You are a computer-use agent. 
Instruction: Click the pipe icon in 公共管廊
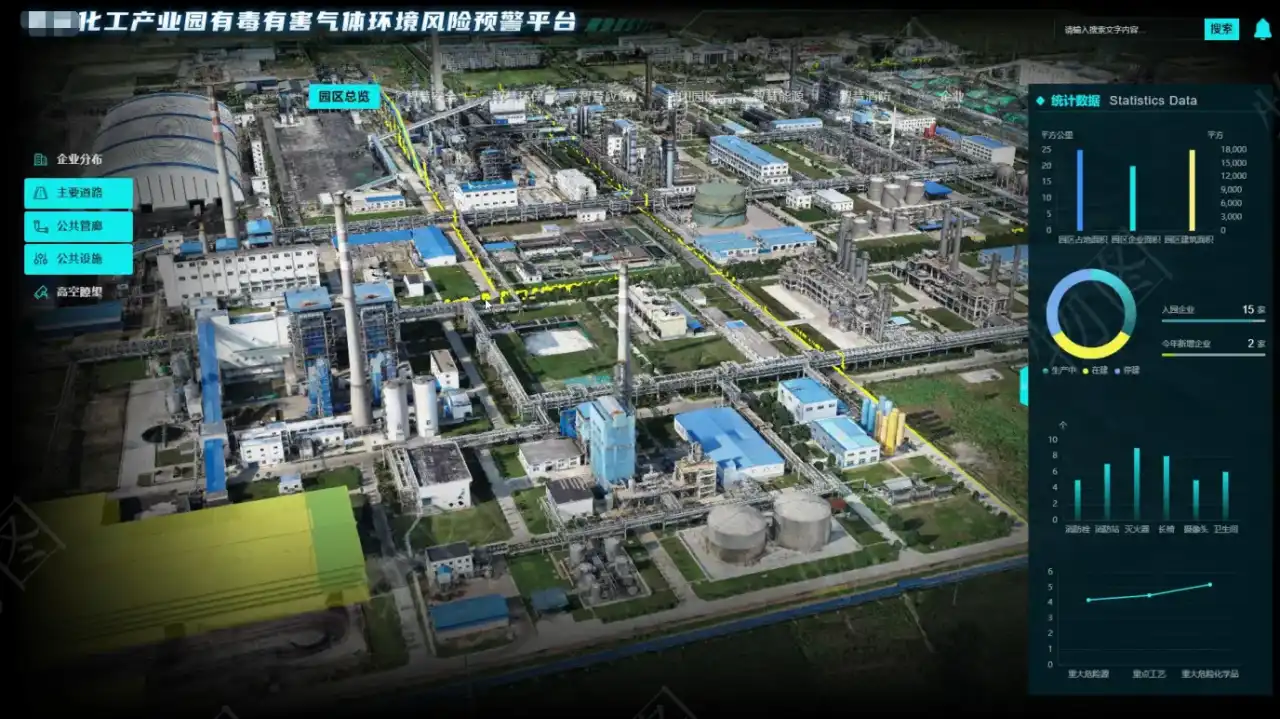[x=40, y=226]
